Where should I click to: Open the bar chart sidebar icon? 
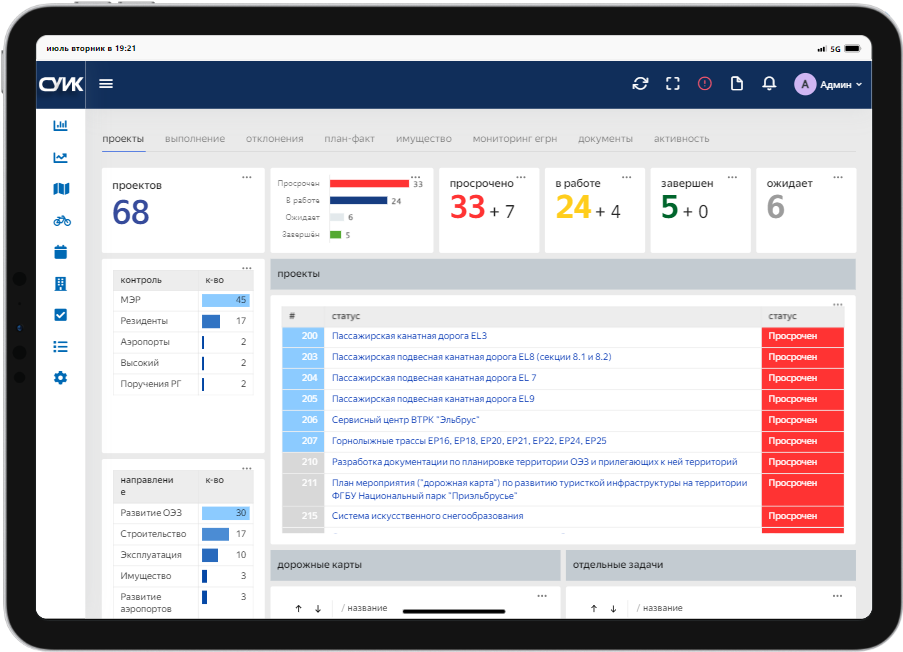pyautogui.click(x=60, y=125)
